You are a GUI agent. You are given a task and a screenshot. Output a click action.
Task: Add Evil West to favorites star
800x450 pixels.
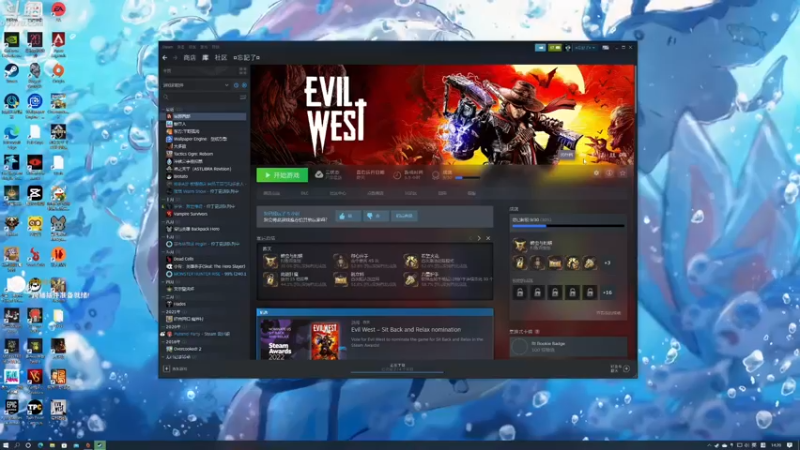click(622, 173)
